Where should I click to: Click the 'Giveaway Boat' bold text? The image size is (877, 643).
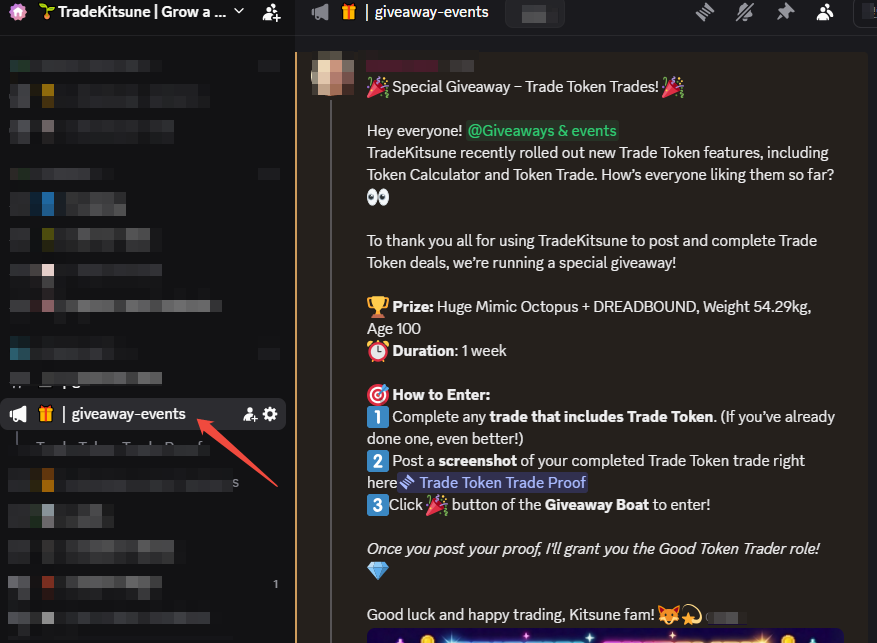597,505
